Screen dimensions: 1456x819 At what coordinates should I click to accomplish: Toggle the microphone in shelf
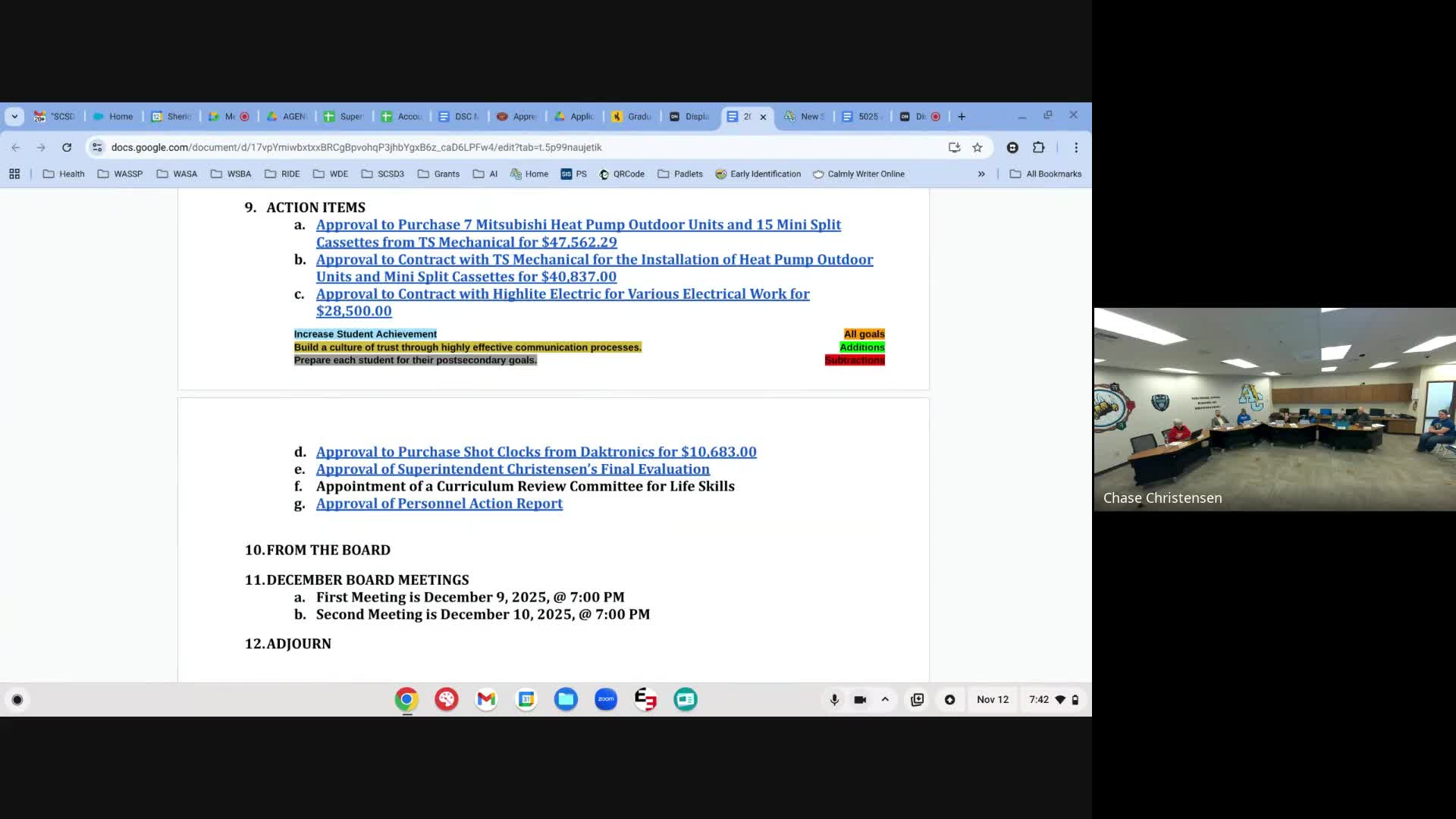click(x=834, y=699)
